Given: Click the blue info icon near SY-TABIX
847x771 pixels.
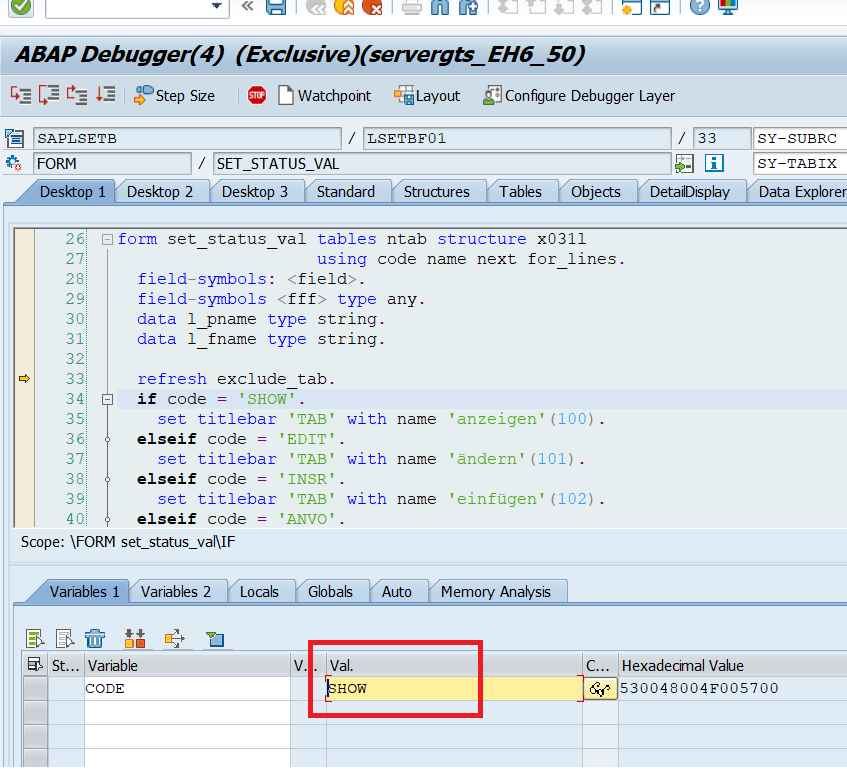Looking at the screenshot, I should [x=714, y=163].
